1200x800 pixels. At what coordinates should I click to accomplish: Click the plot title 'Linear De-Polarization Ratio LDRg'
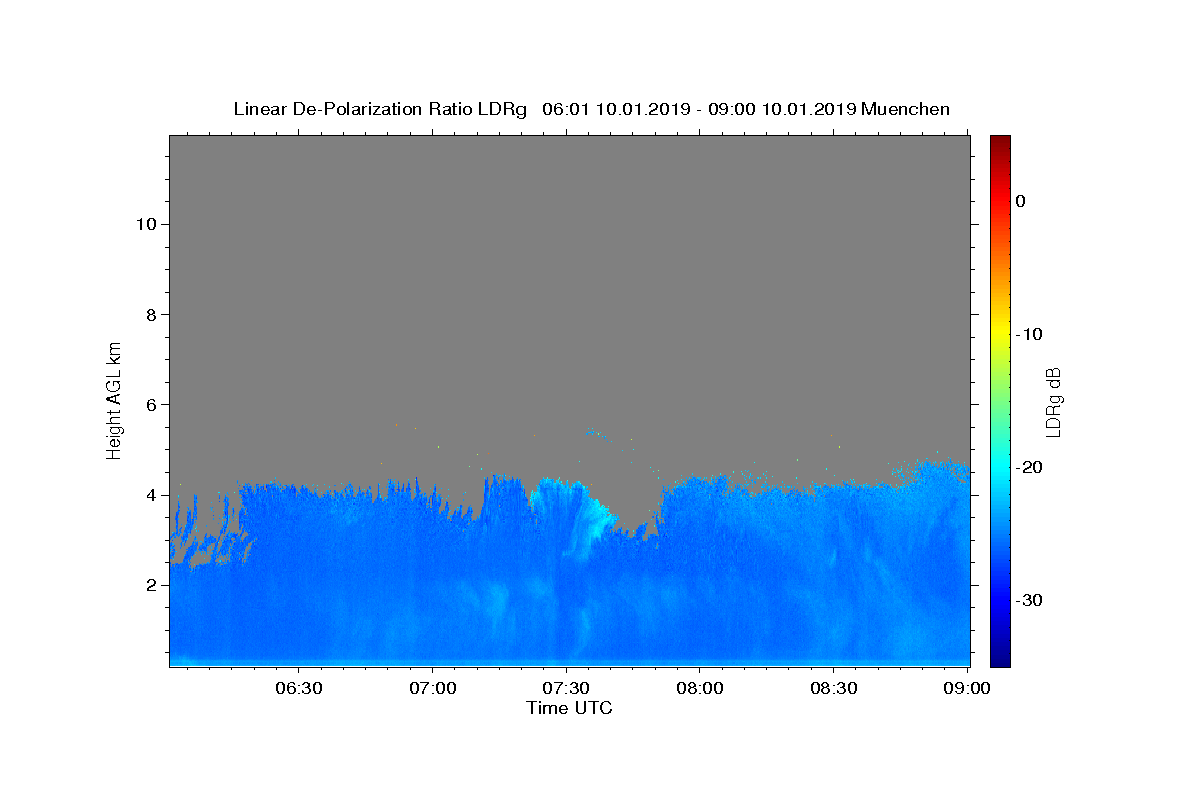pos(380,109)
